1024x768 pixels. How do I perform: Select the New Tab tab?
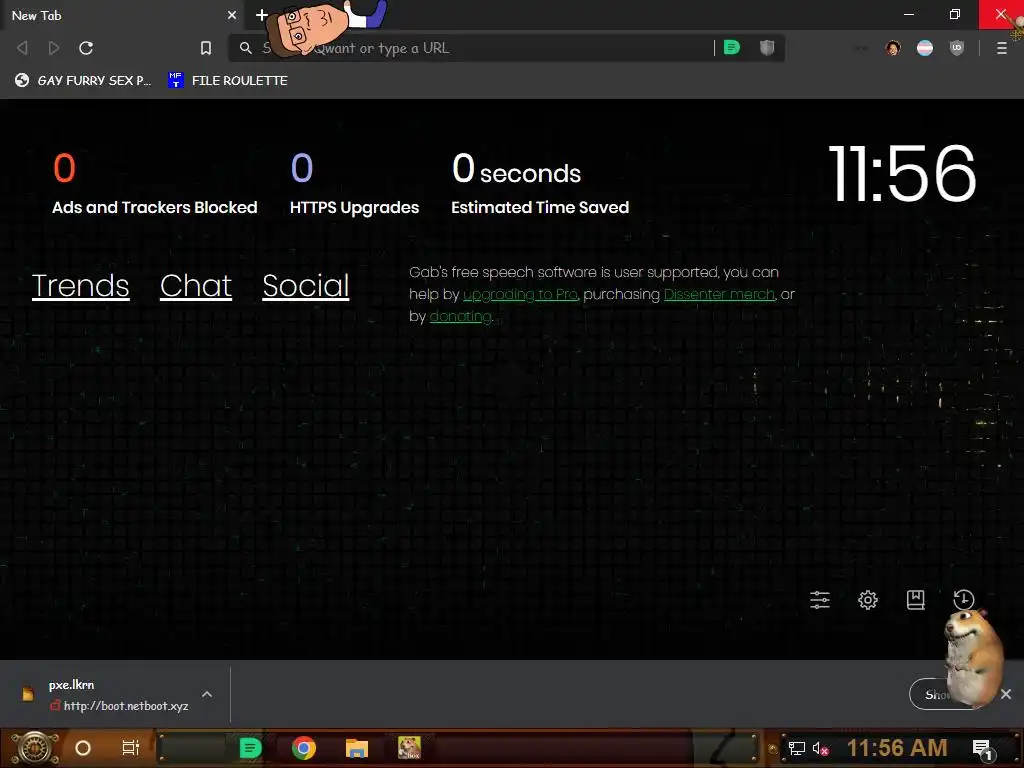click(x=122, y=15)
